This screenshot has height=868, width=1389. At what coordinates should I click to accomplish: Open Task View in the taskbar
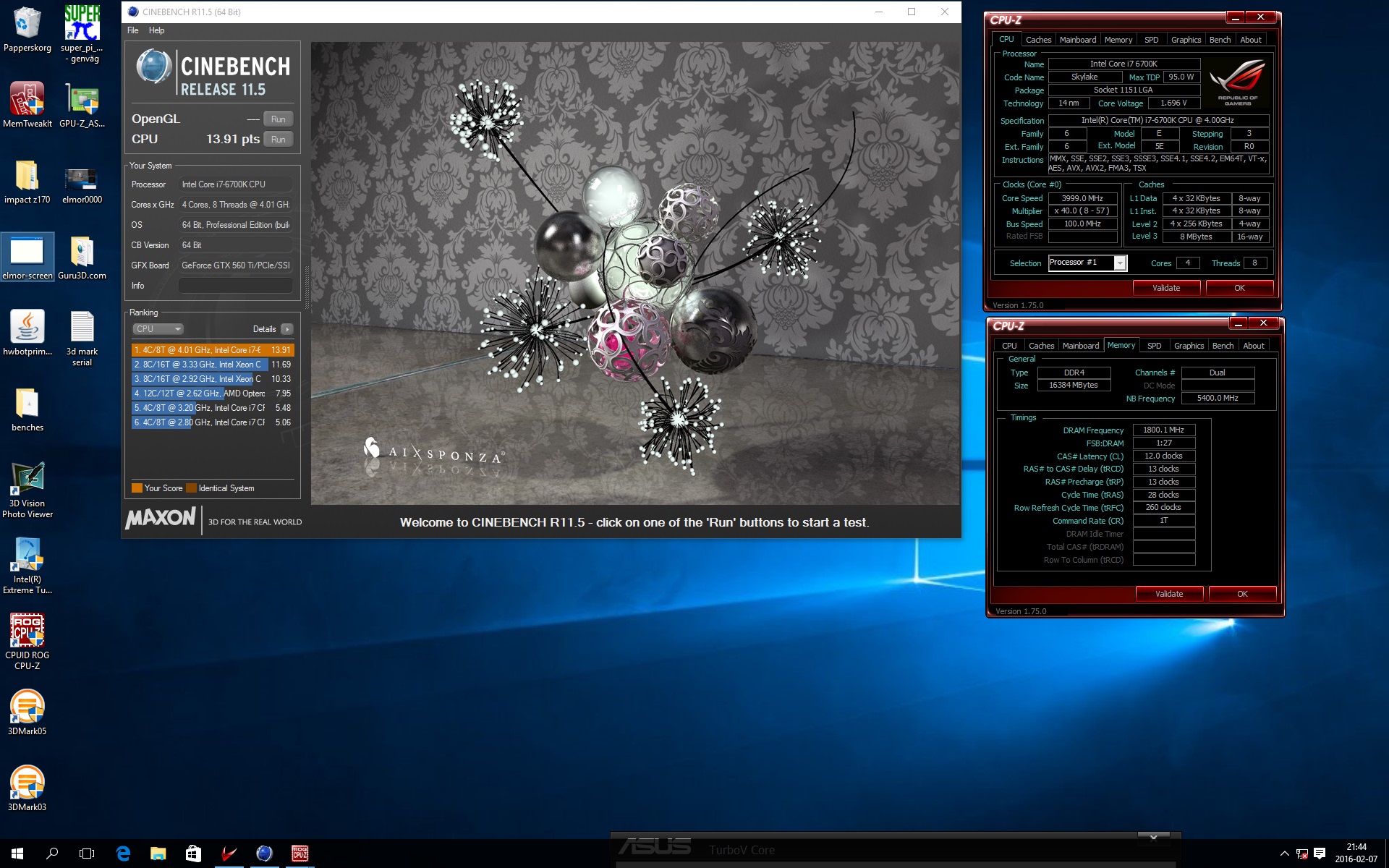point(87,854)
